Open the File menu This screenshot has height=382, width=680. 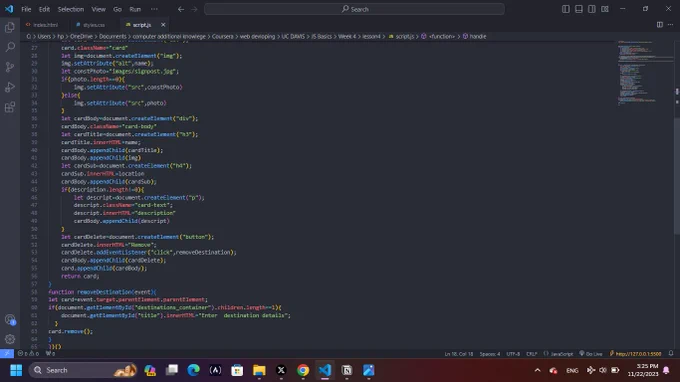coord(26,9)
